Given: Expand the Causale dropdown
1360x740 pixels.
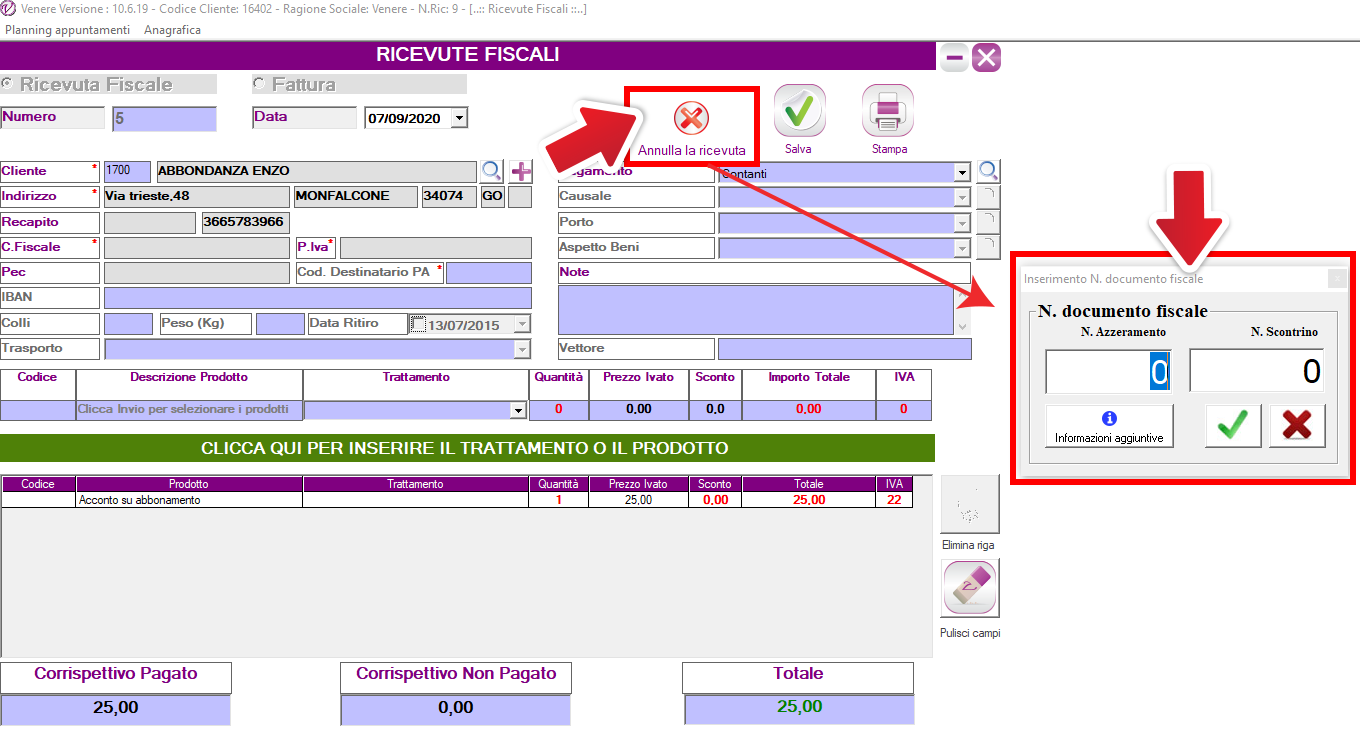Looking at the screenshot, I should 962,197.
